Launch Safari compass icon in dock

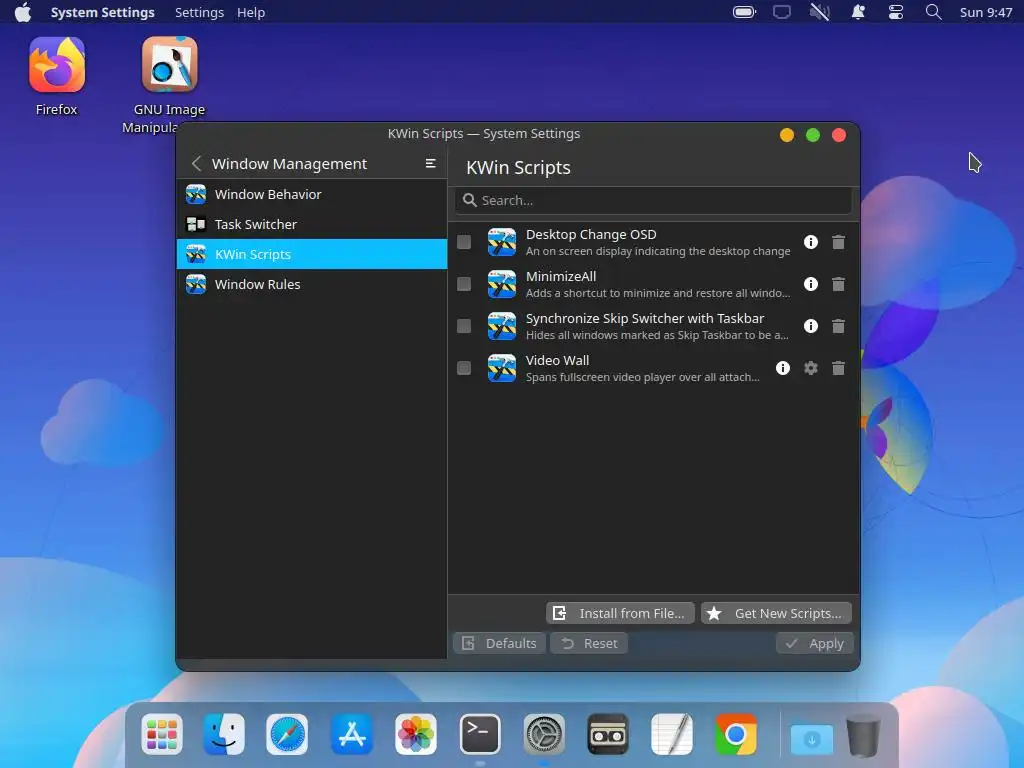pos(287,735)
